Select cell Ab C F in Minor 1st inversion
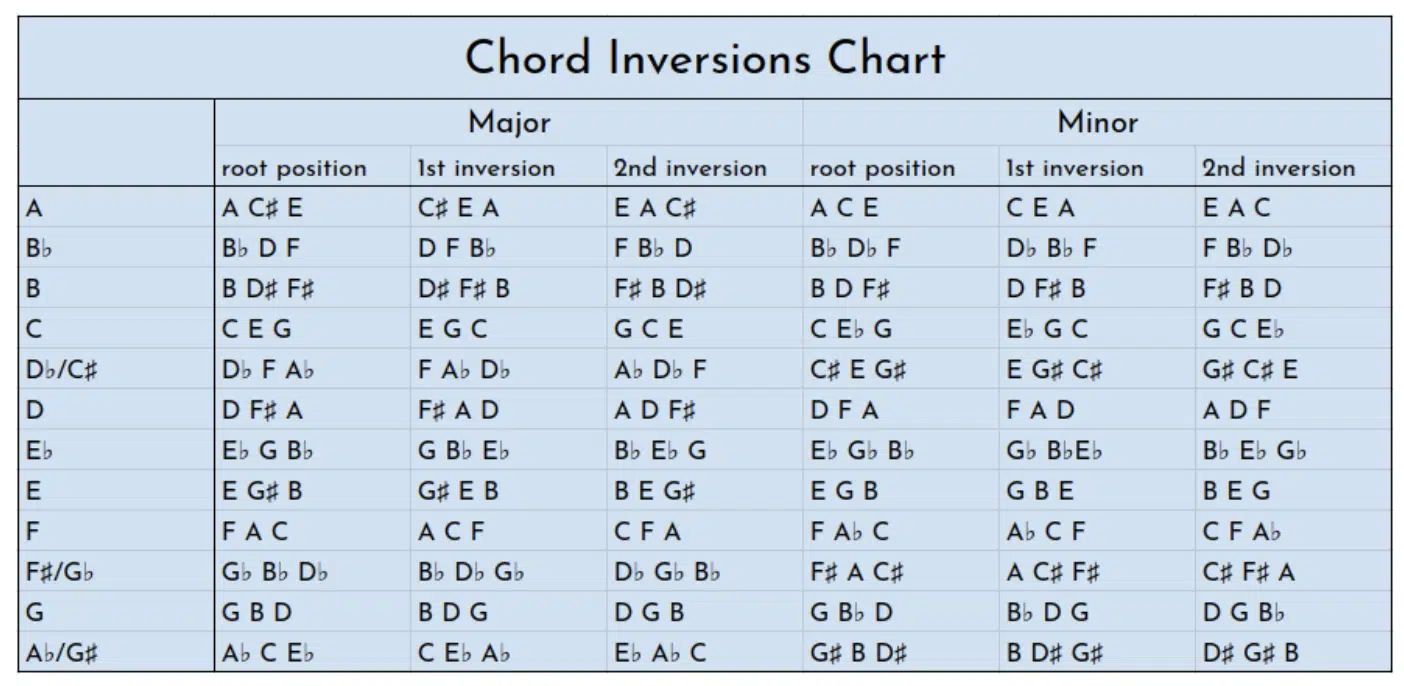The width and height of the screenshot is (1404, 686). [x=1045, y=532]
